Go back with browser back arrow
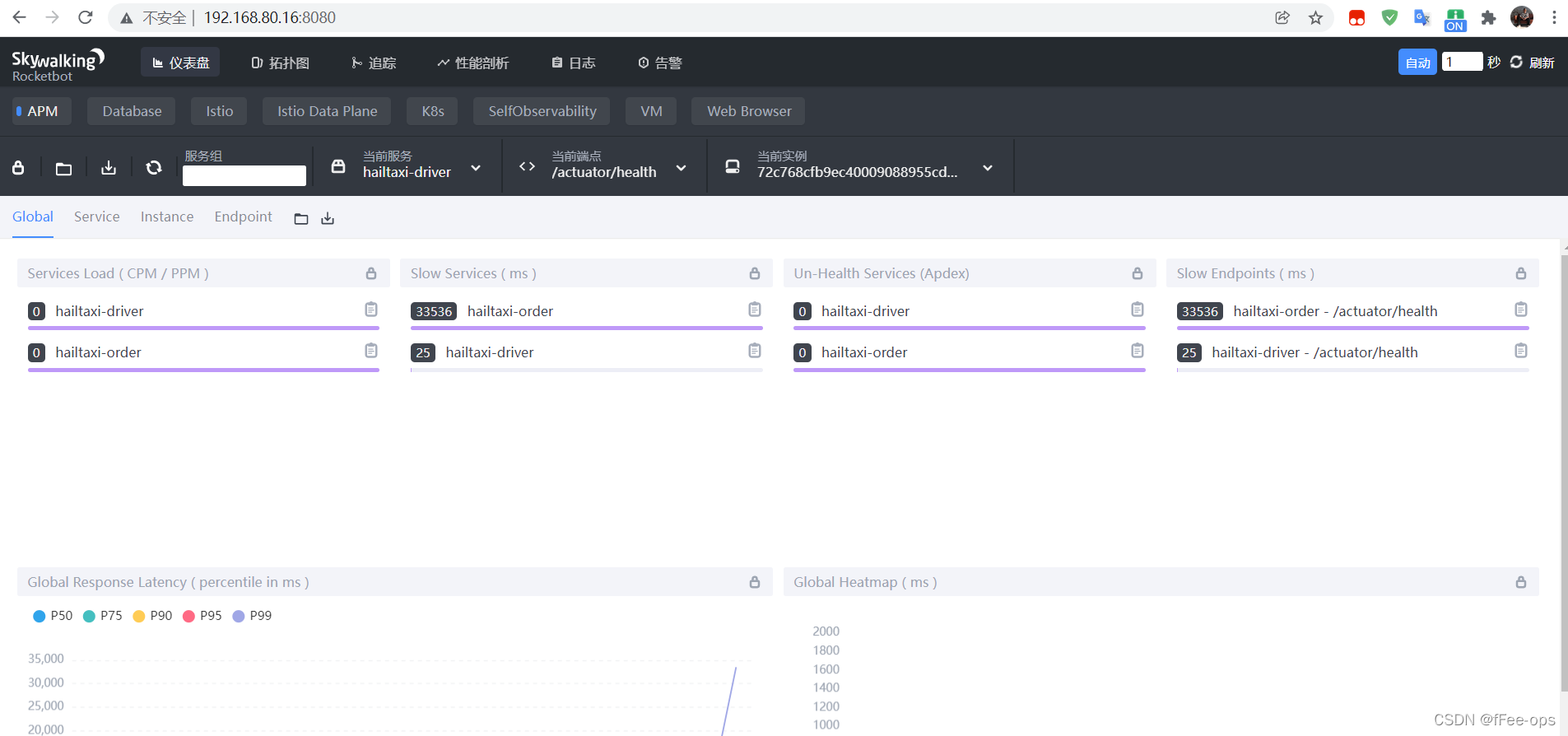 (20, 17)
